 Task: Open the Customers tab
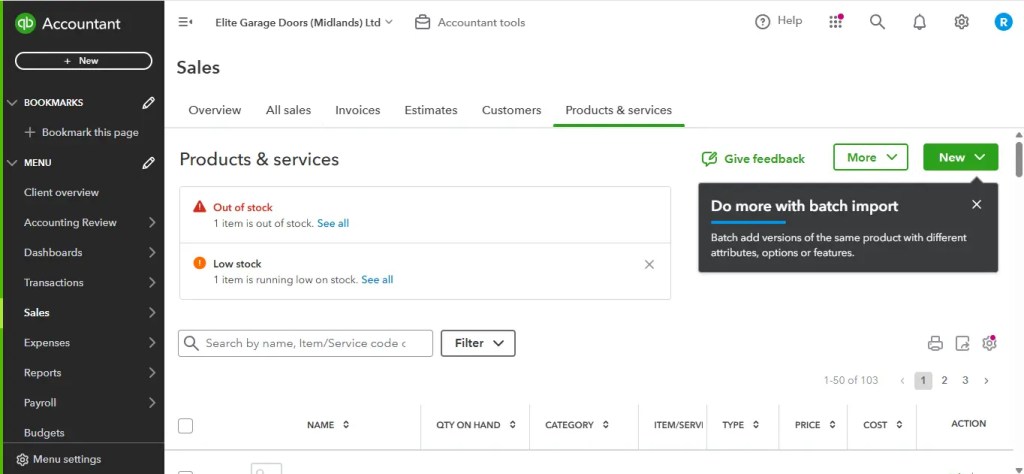[x=511, y=110]
